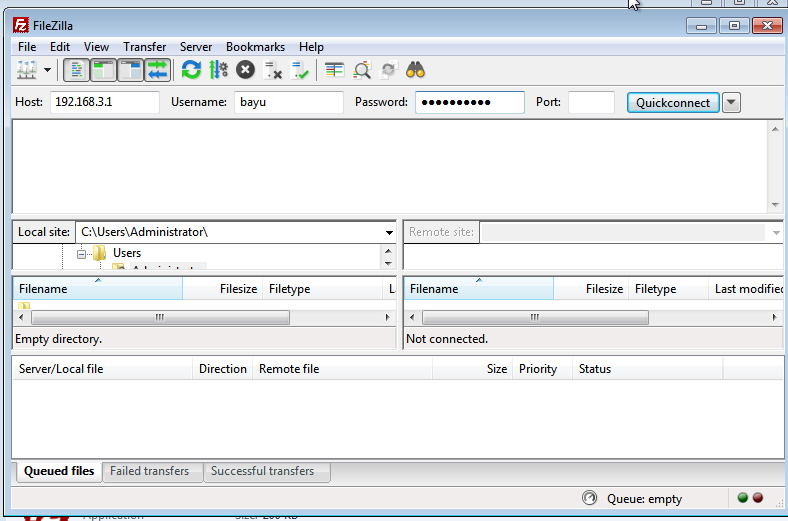
Task: Expand the Local site path dropdown
Action: (389, 232)
